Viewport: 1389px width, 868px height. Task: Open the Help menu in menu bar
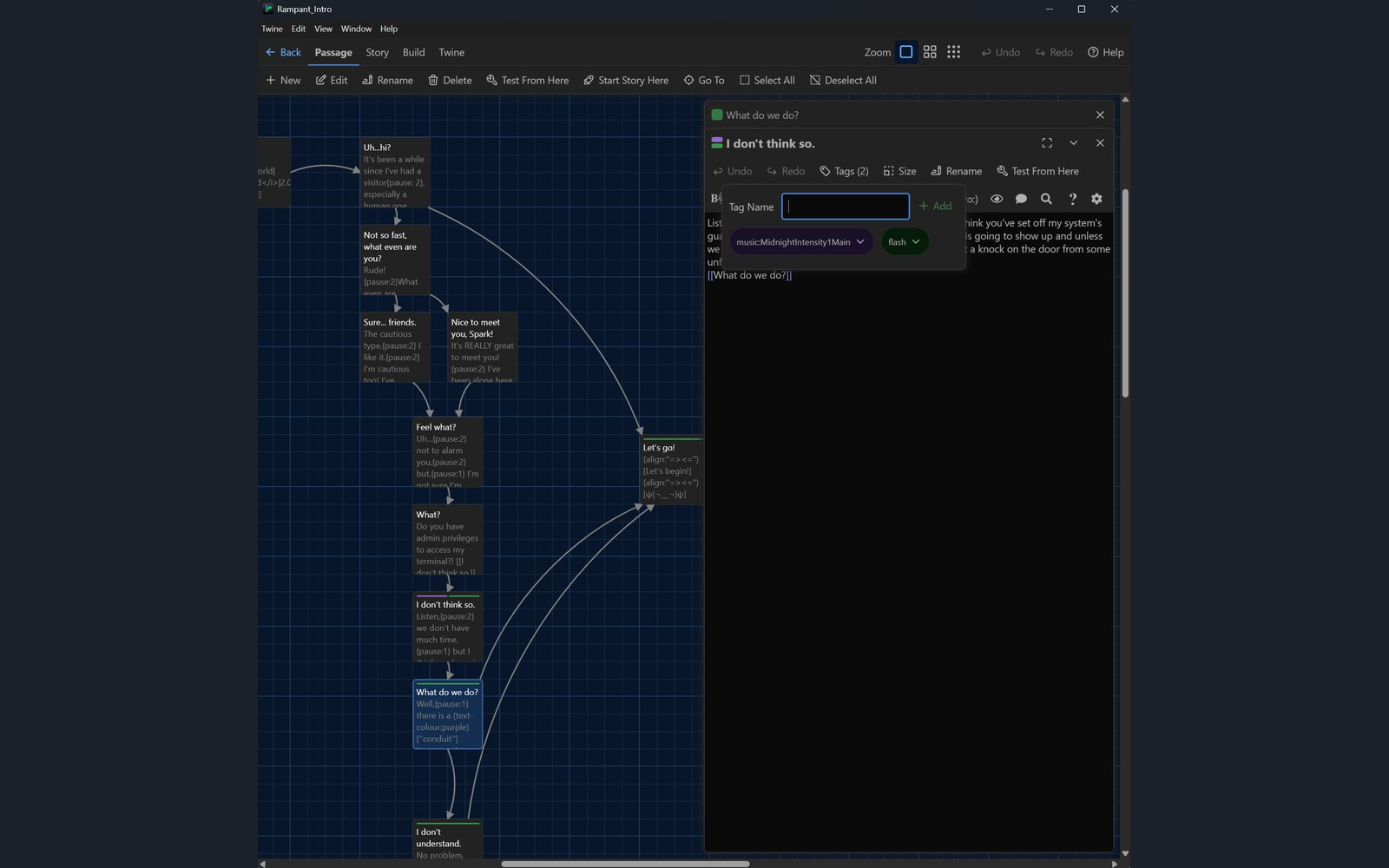(x=389, y=29)
